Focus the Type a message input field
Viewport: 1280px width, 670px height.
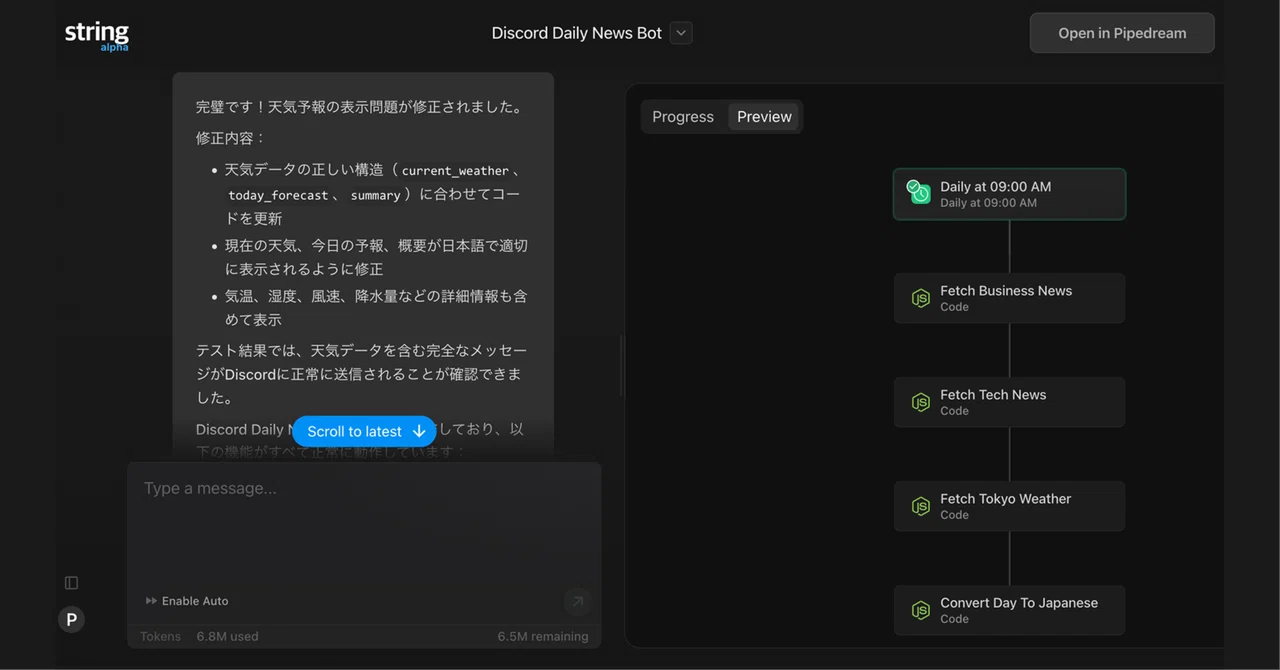(364, 520)
